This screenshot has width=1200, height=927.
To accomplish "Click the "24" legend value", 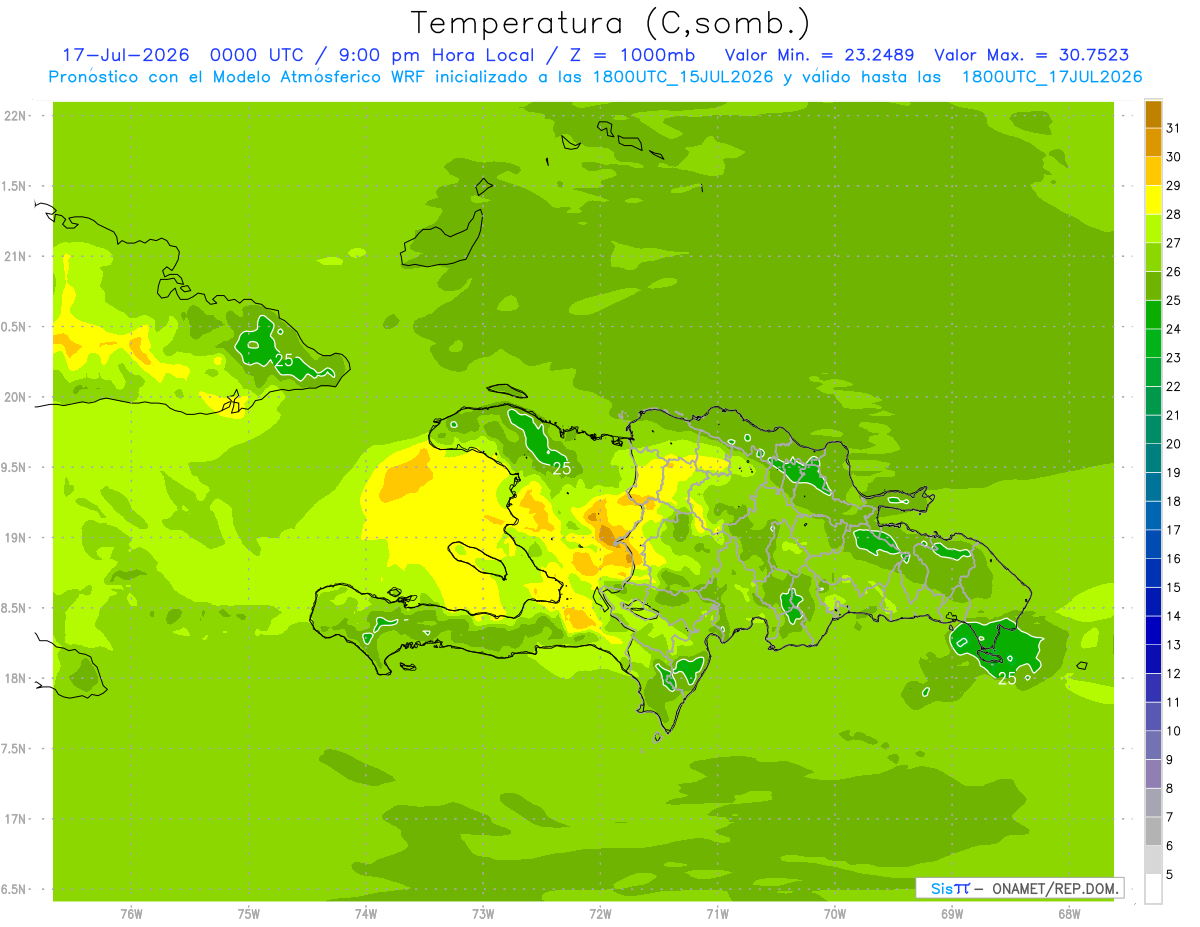I will click(x=1173, y=329).
